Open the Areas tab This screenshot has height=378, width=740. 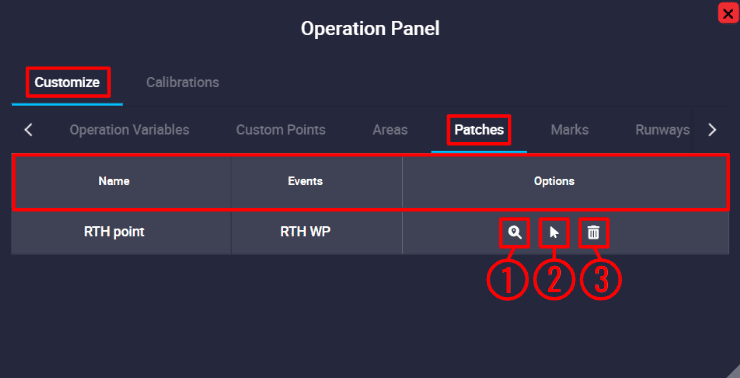pos(390,130)
